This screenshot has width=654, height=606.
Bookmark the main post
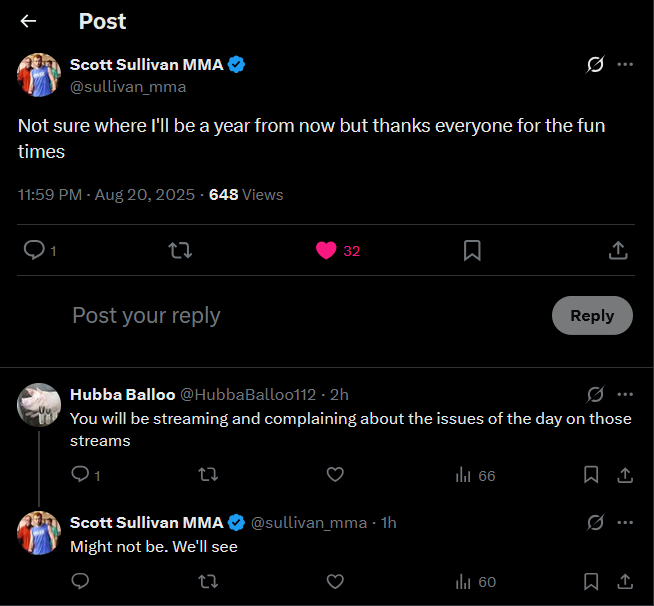pos(472,250)
